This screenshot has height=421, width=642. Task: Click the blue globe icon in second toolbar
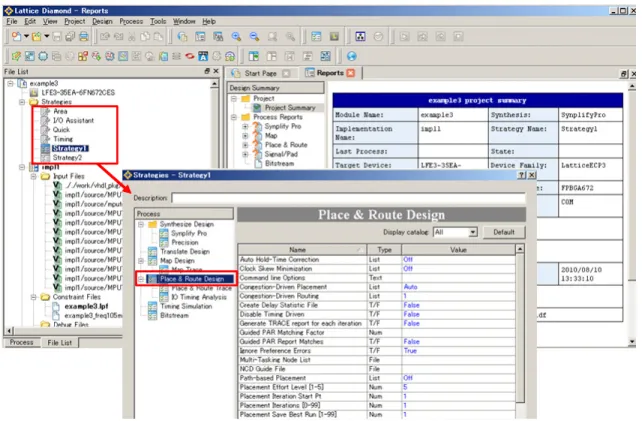(351, 56)
